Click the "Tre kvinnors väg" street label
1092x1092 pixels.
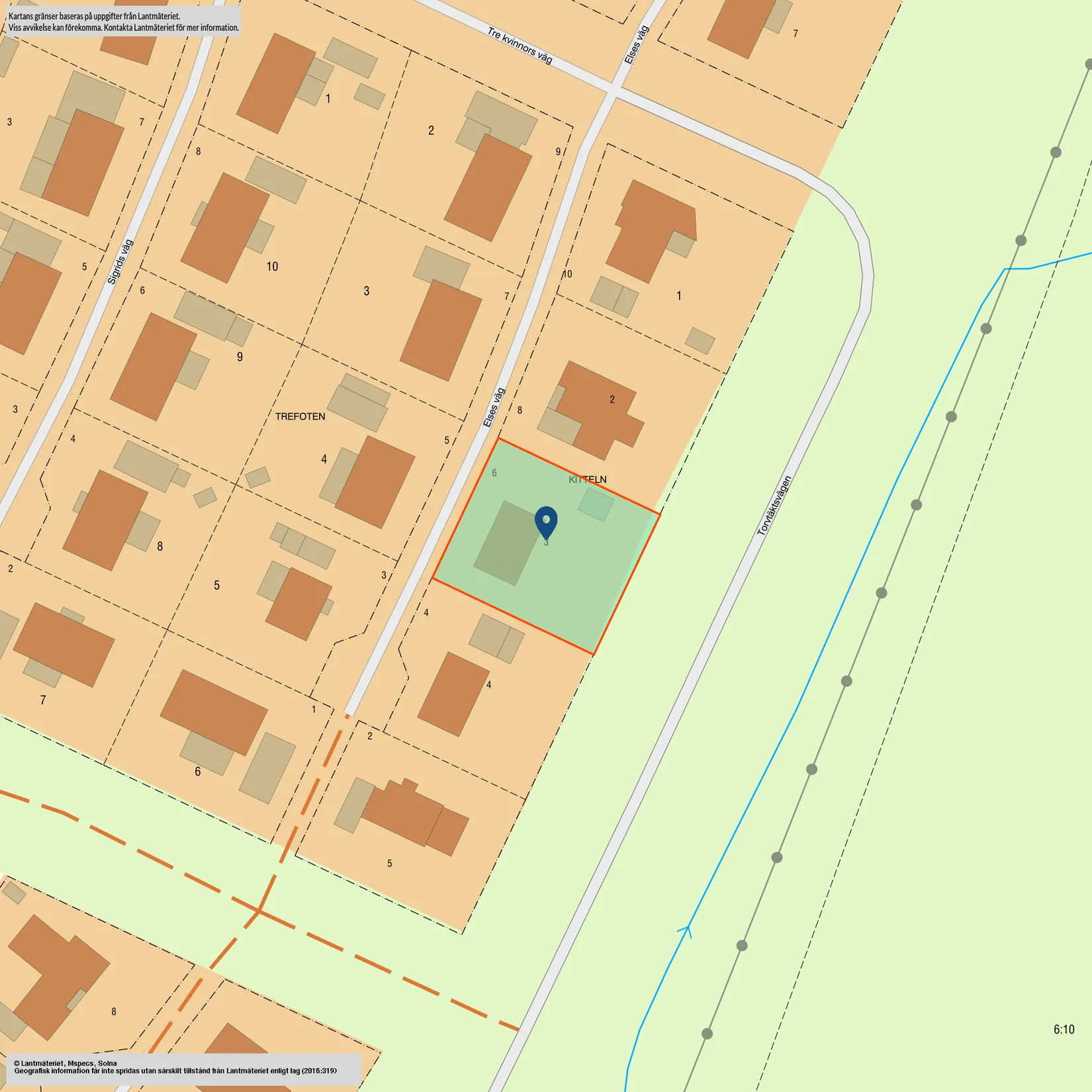click(520, 45)
